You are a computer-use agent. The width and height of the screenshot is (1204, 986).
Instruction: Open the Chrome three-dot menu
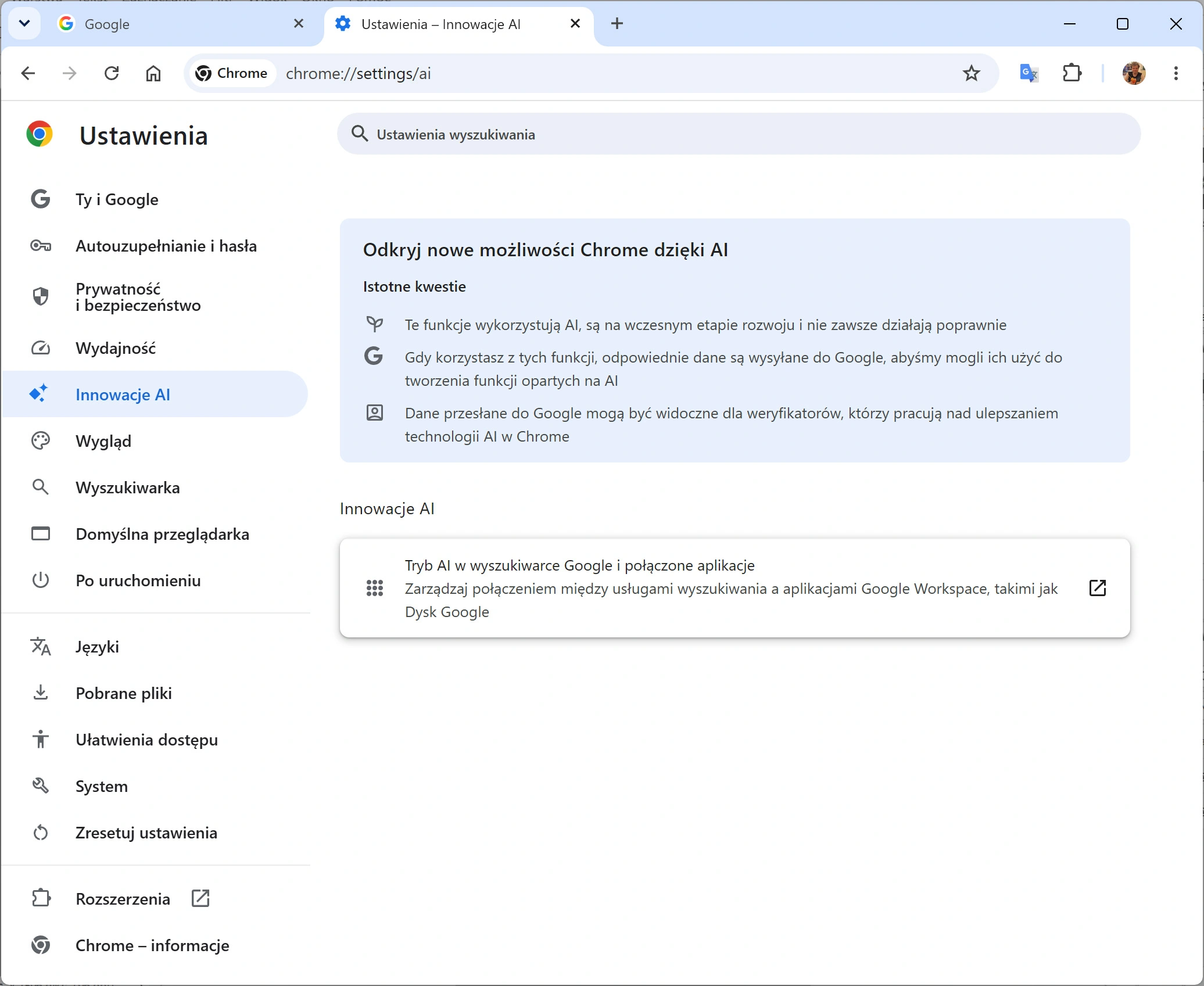click(1176, 73)
